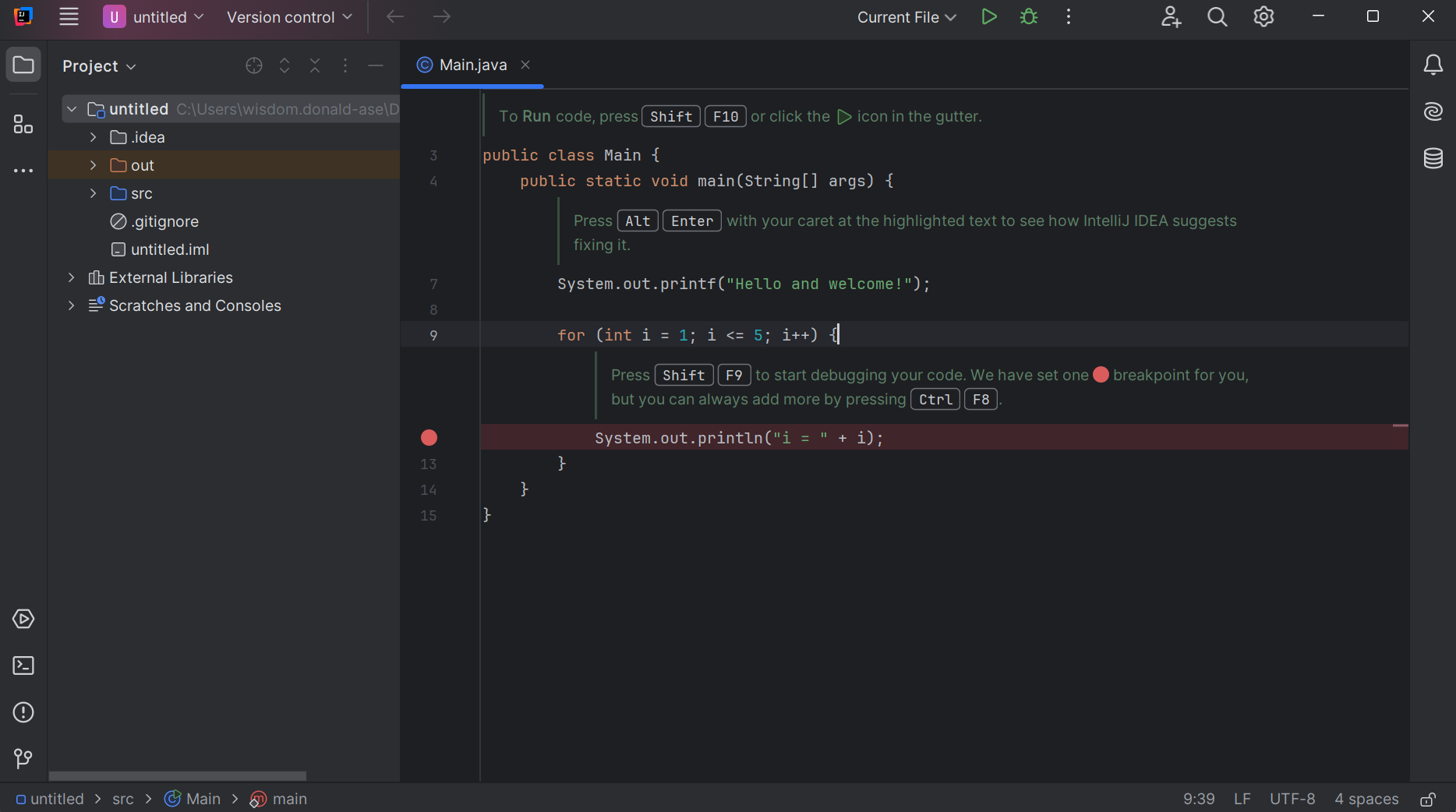
Task: Click the UTF-8 encoding in status bar
Action: point(1292,800)
